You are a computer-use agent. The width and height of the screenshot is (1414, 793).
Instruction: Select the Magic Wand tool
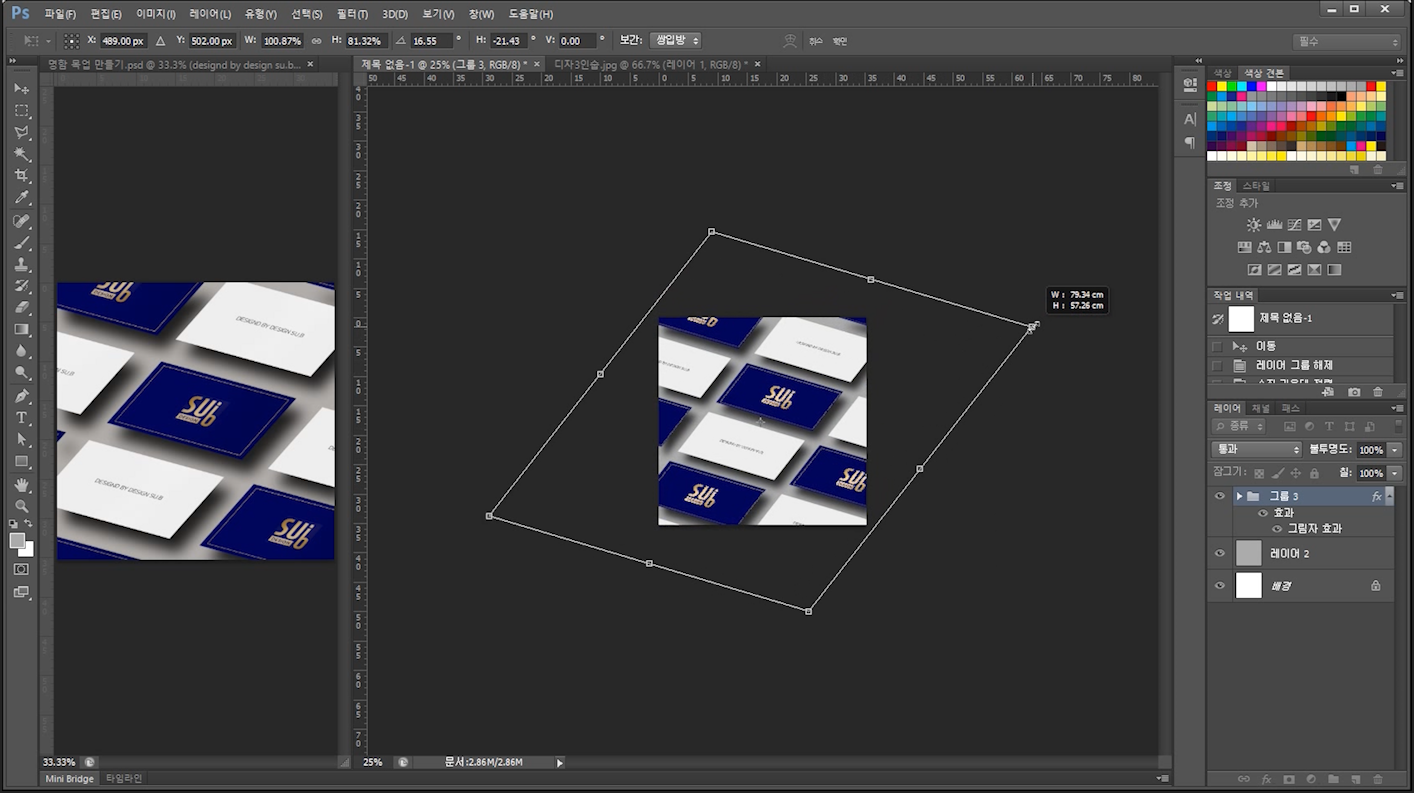tap(22, 154)
